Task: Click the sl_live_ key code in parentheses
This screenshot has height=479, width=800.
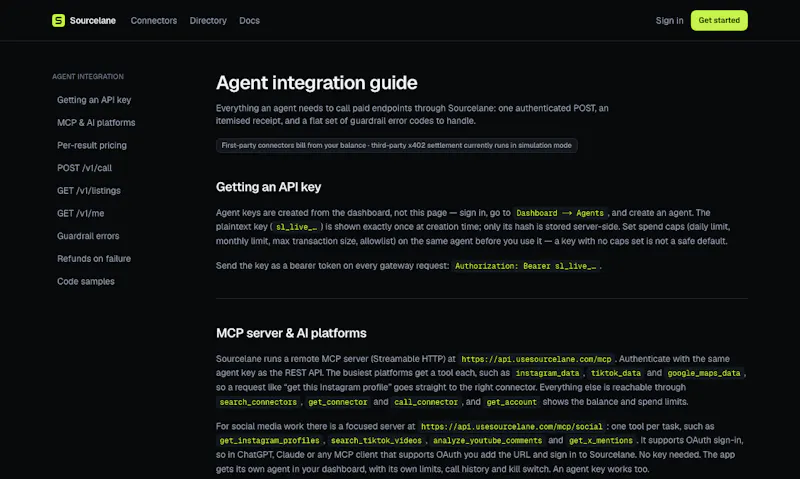Action: (296, 227)
